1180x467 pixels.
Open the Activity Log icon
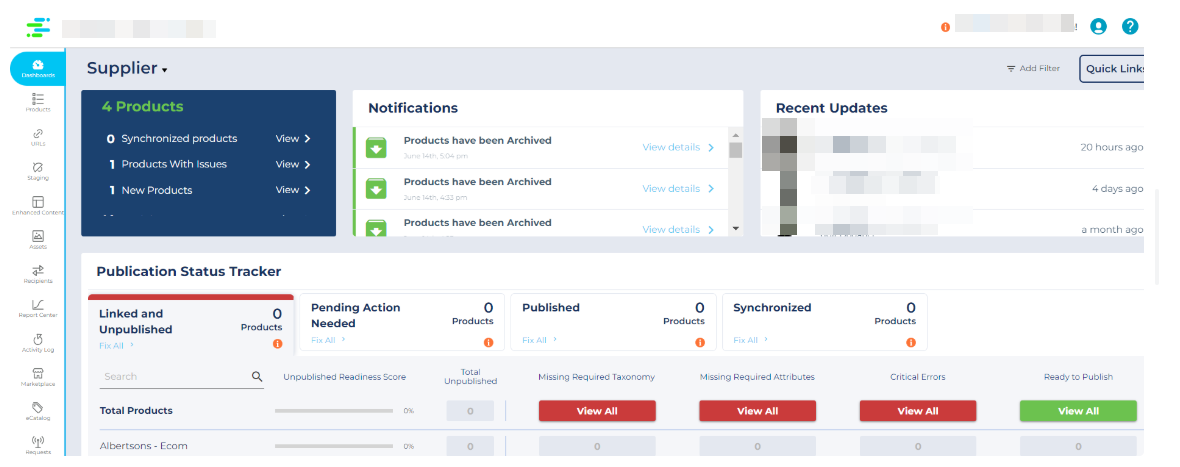pyautogui.click(x=38, y=342)
